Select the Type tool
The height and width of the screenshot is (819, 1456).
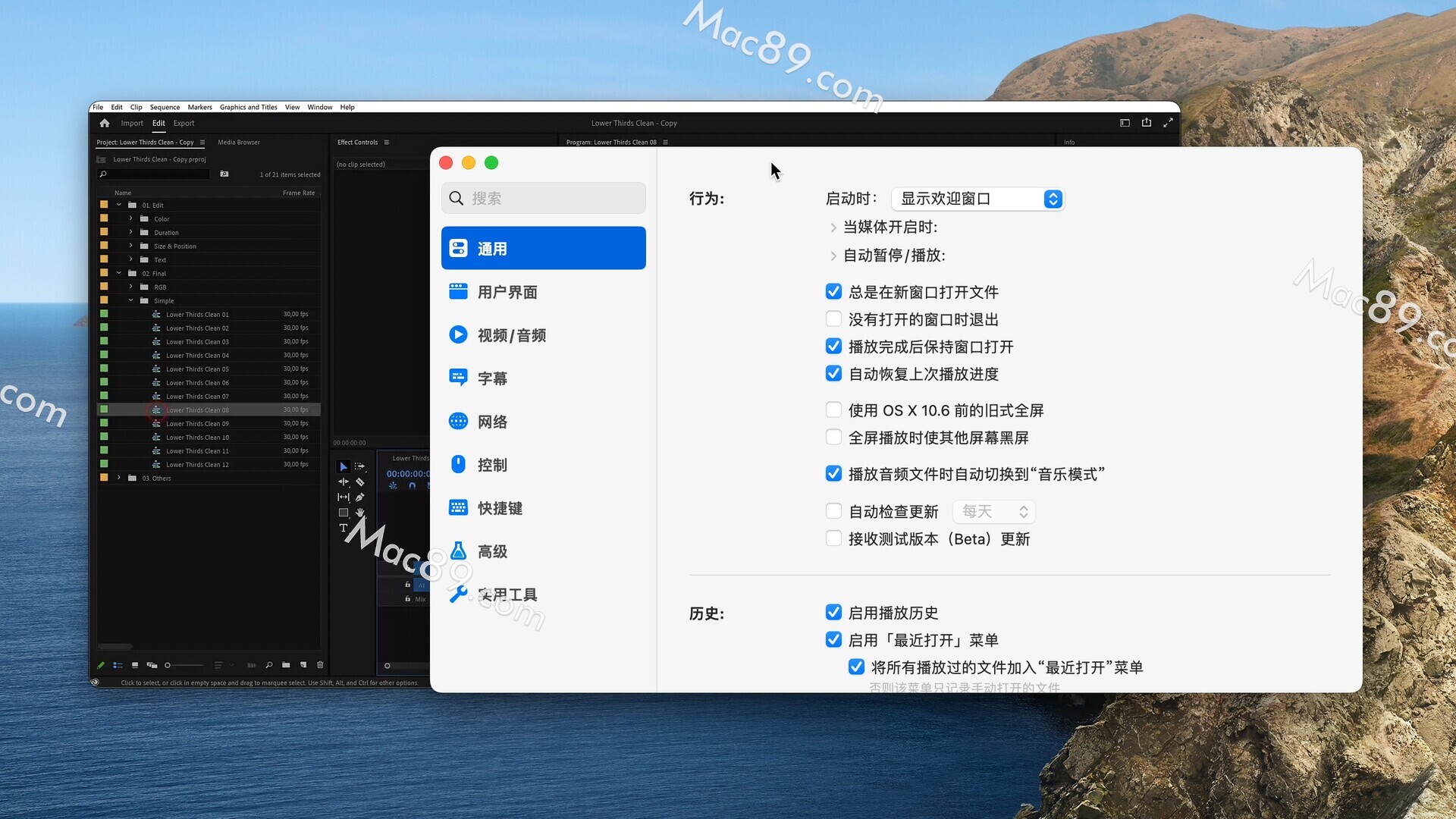344,528
